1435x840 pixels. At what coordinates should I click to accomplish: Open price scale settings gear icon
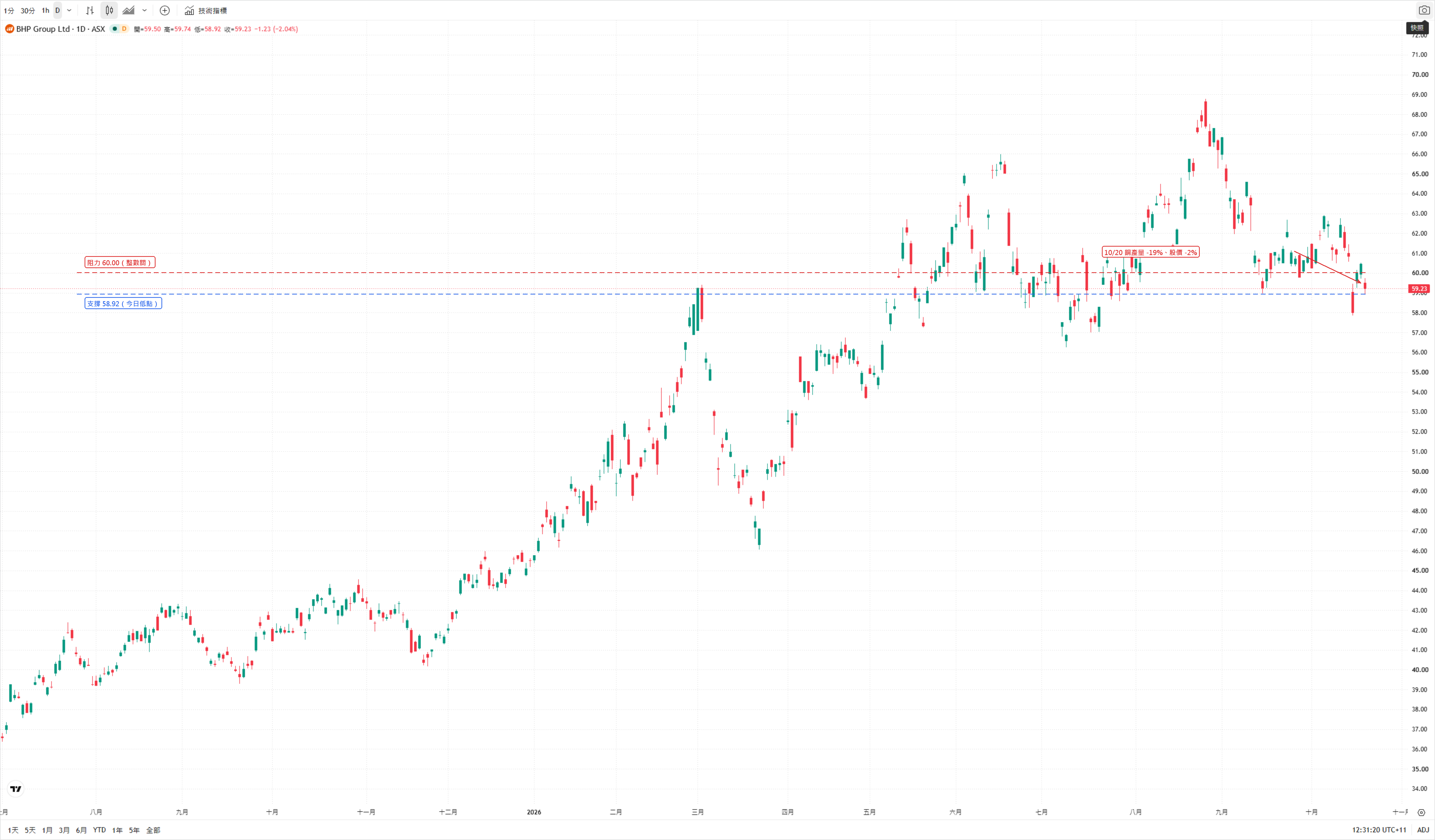coord(1422,813)
